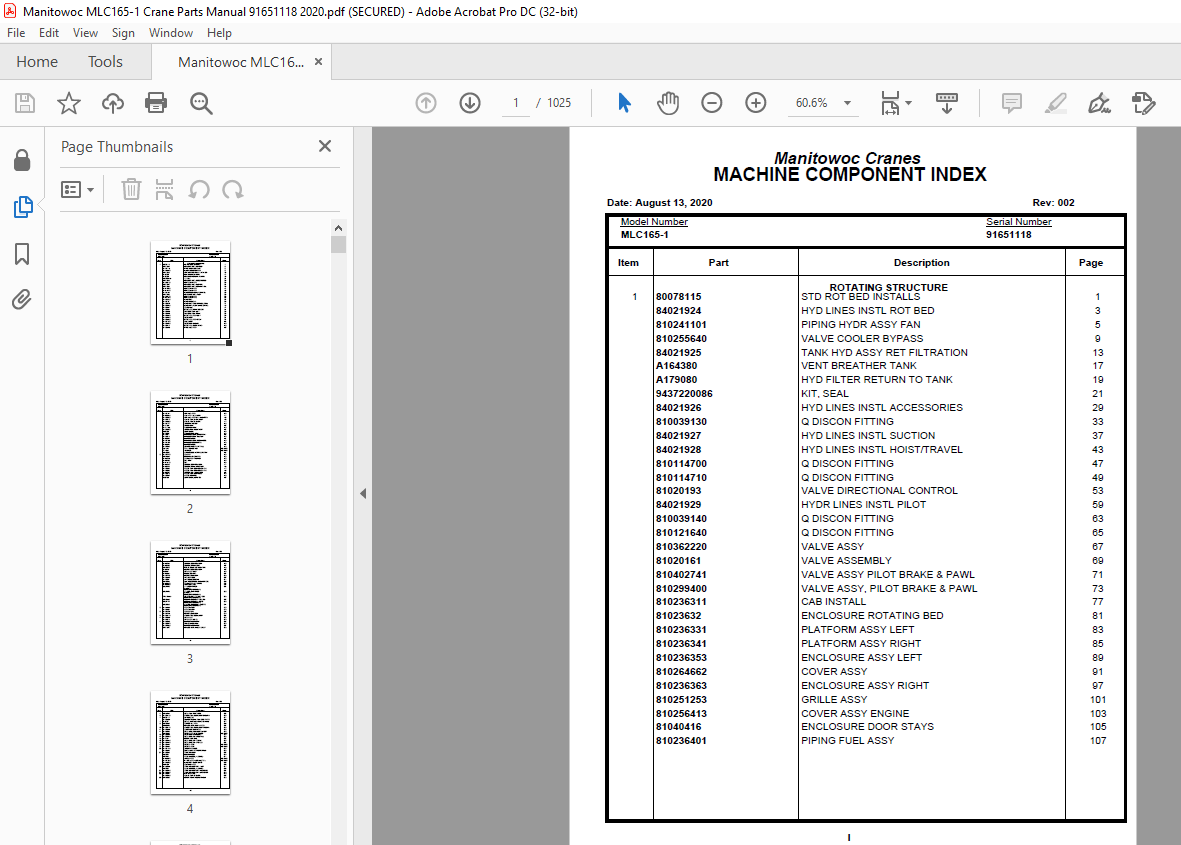Add the document to starred files
Viewport: 1181px width, 845px height.
(x=69, y=102)
